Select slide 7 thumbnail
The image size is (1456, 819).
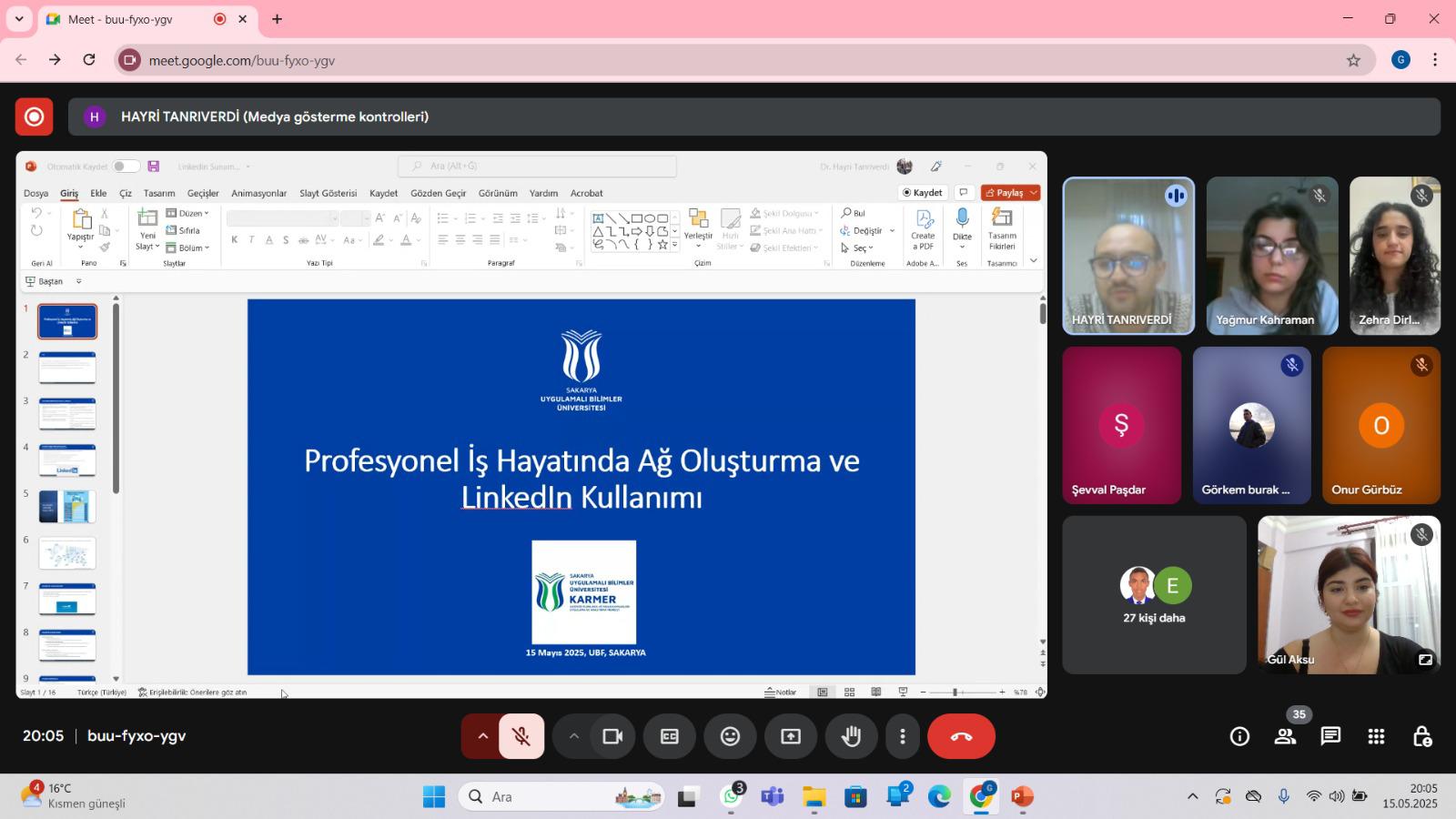tap(67, 600)
